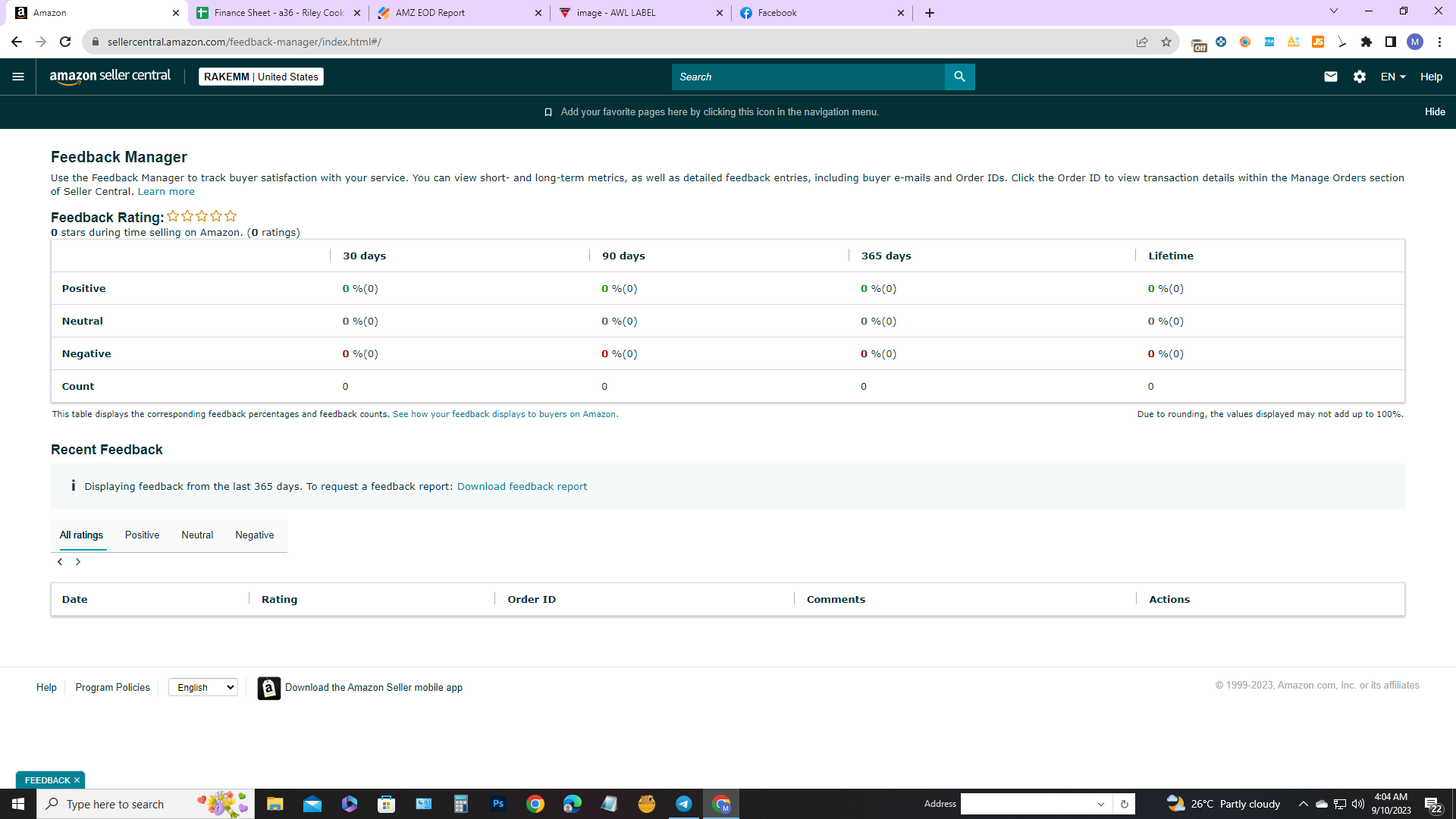Click the taskbar Address input field
Screen dimensions: 1456x819
[1028, 804]
